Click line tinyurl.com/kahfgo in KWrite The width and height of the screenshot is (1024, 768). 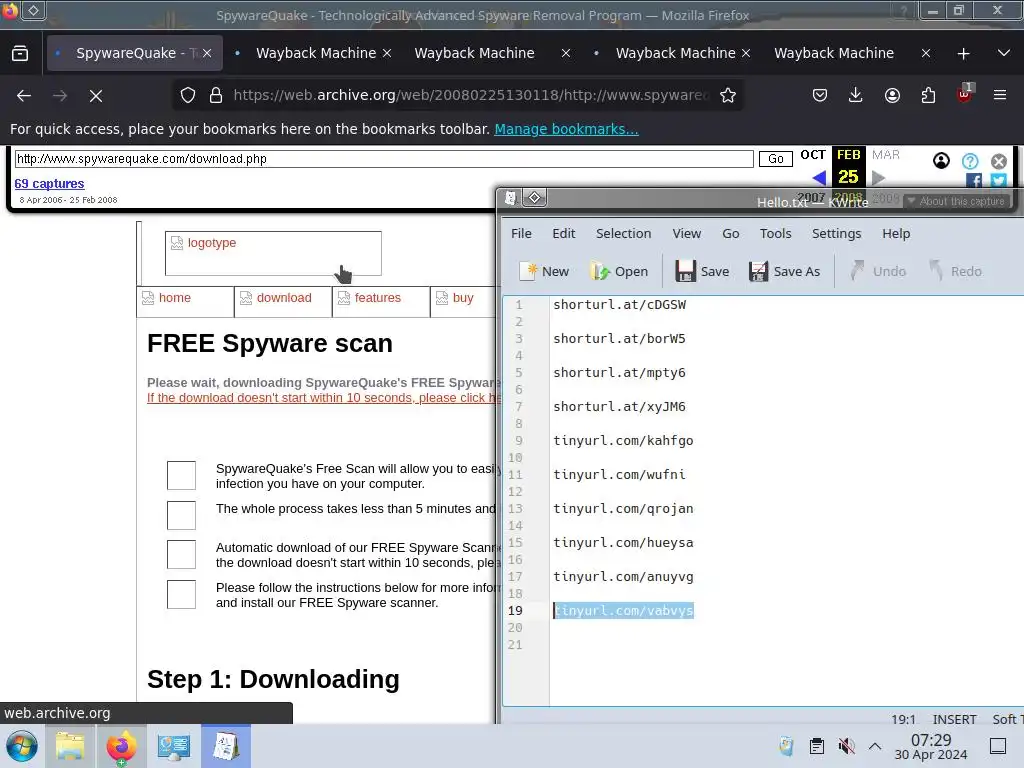pyautogui.click(x=623, y=440)
